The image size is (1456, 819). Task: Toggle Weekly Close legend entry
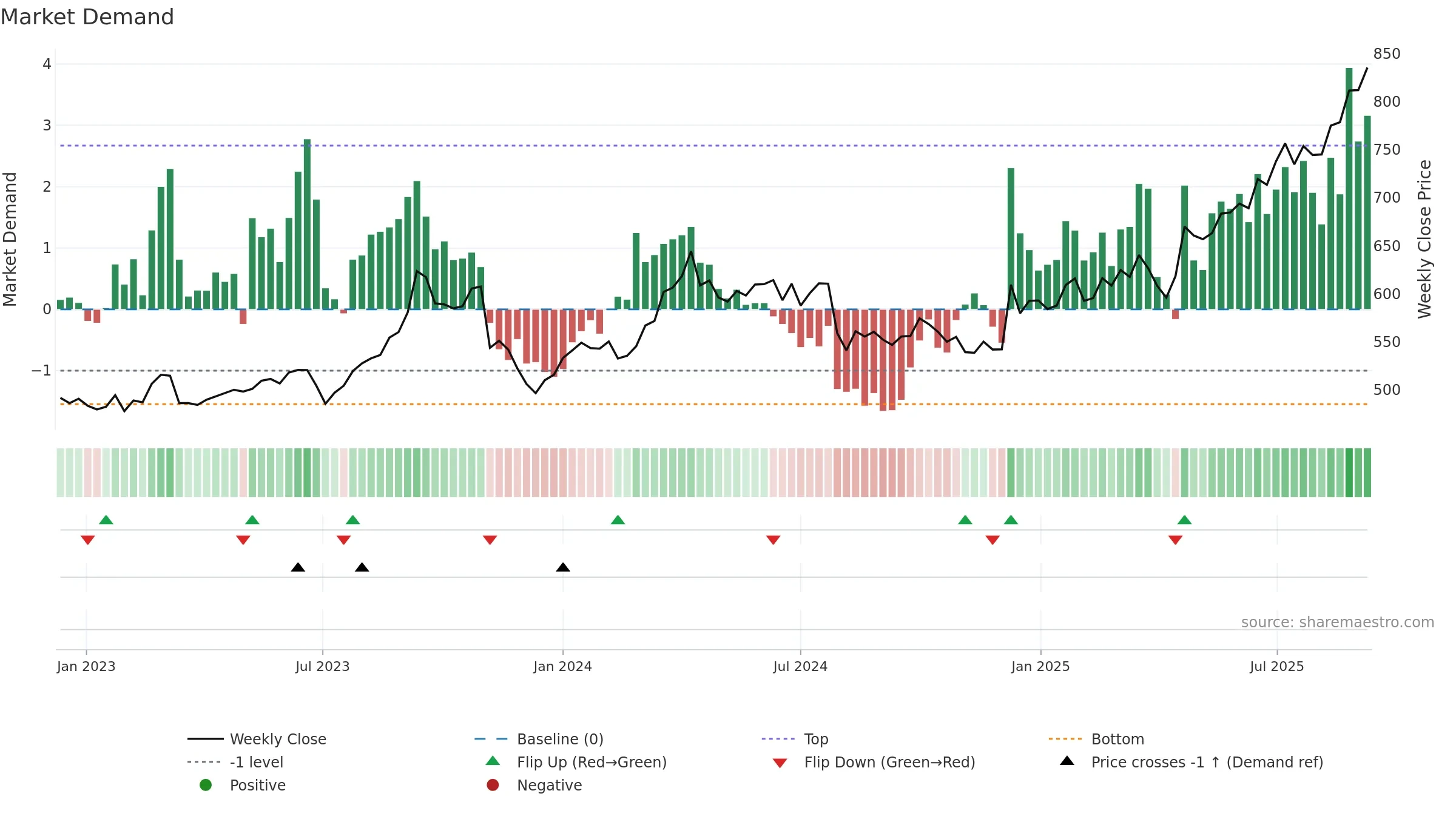(257, 739)
